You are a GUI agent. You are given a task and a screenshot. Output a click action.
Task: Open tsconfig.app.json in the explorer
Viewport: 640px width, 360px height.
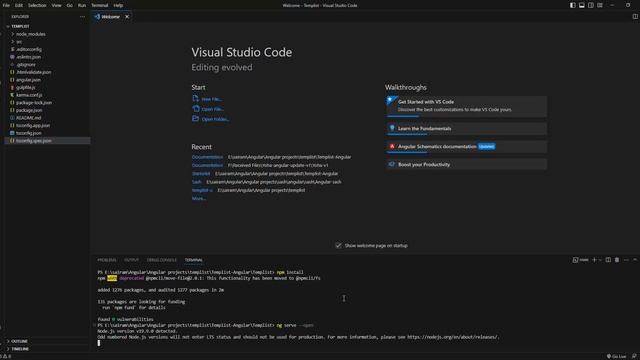[x=33, y=125]
